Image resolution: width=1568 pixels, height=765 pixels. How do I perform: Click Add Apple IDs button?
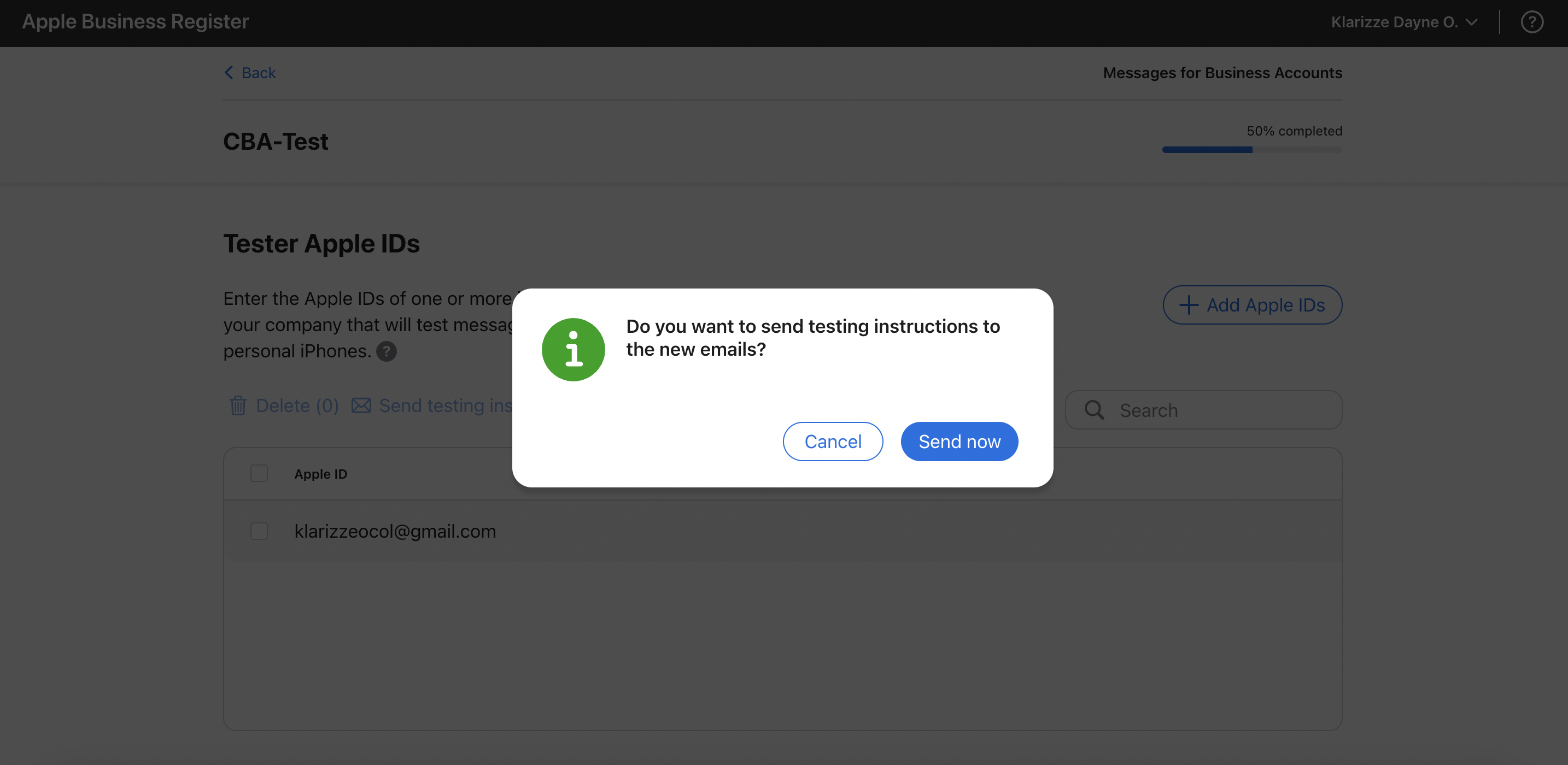(x=1252, y=305)
